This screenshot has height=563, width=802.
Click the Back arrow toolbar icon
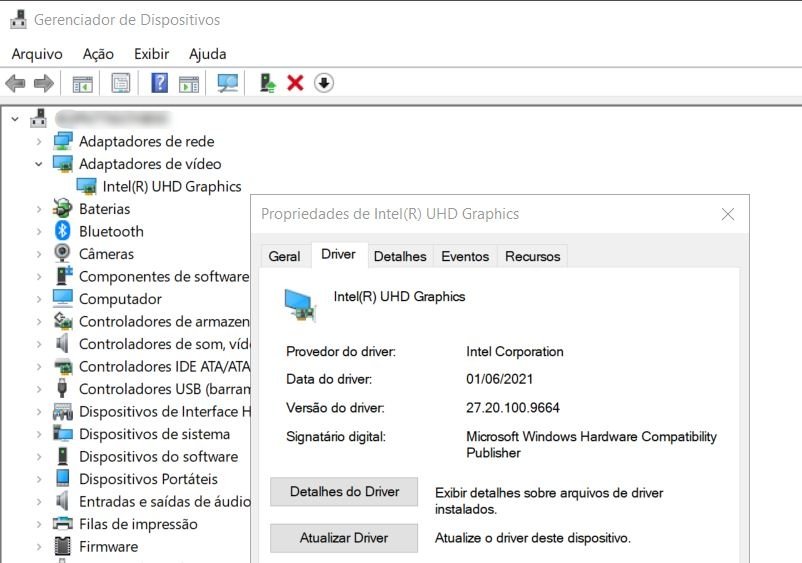click(15, 83)
